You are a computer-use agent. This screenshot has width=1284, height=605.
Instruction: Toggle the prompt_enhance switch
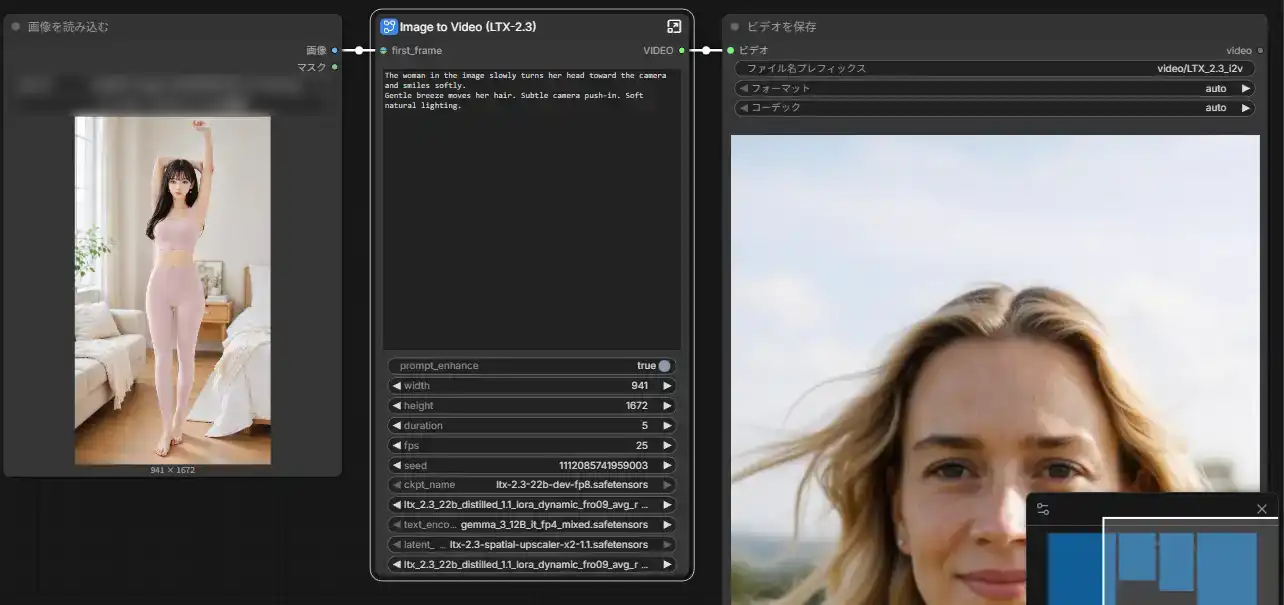click(x=664, y=366)
